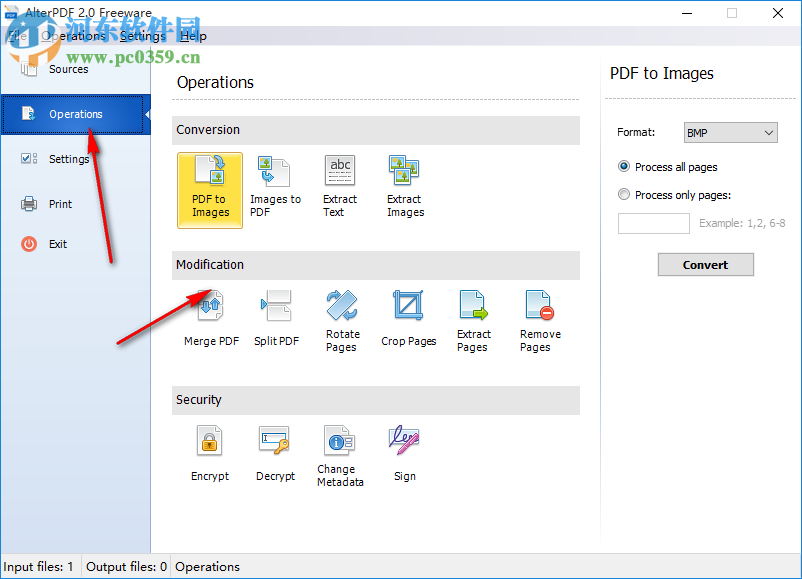The width and height of the screenshot is (802, 579).
Task: Click the Convert button
Action: pos(705,264)
